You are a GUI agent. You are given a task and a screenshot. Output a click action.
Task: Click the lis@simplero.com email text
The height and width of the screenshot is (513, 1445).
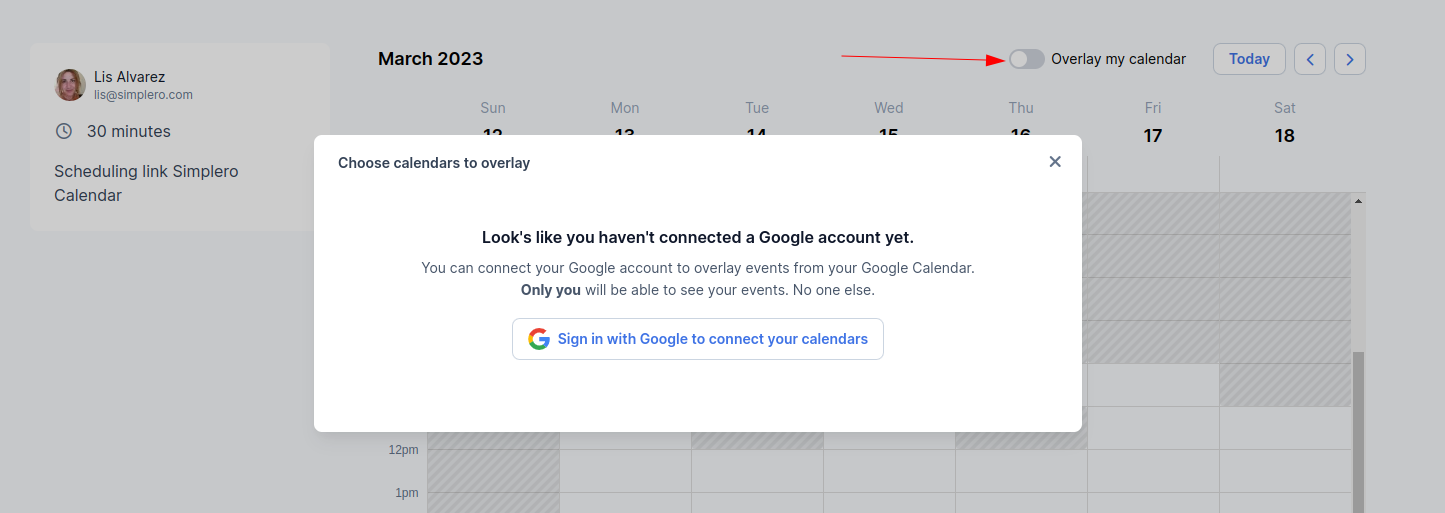pyautogui.click(x=143, y=95)
